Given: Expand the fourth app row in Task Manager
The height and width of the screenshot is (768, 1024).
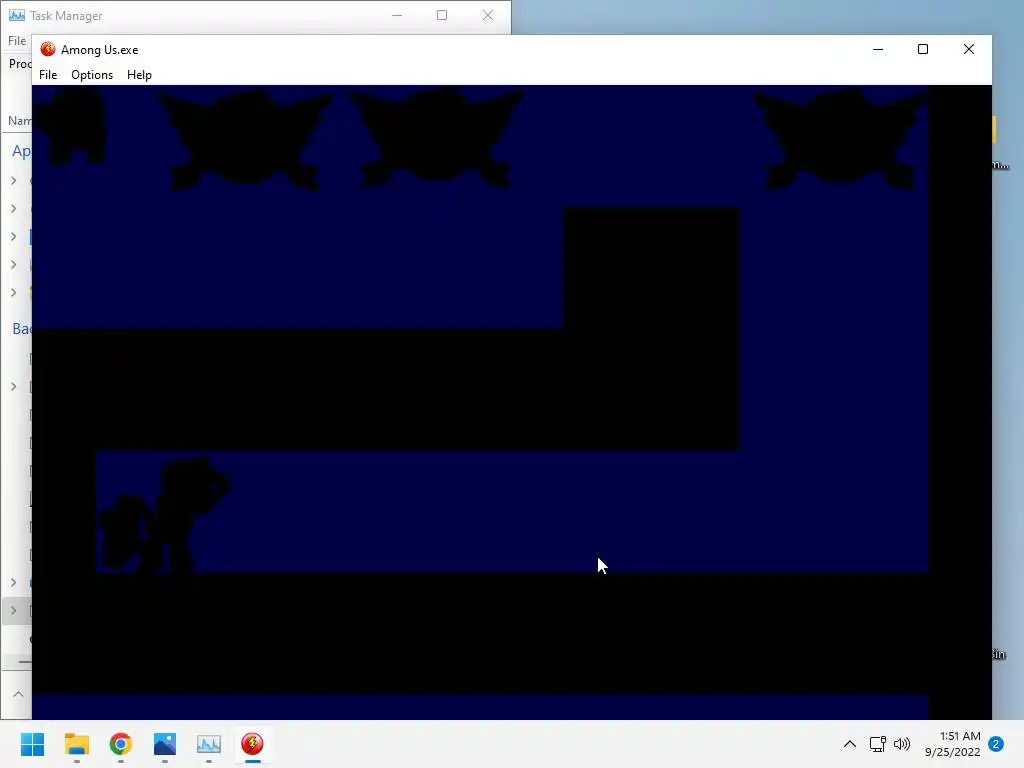Looking at the screenshot, I should point(14,264).
